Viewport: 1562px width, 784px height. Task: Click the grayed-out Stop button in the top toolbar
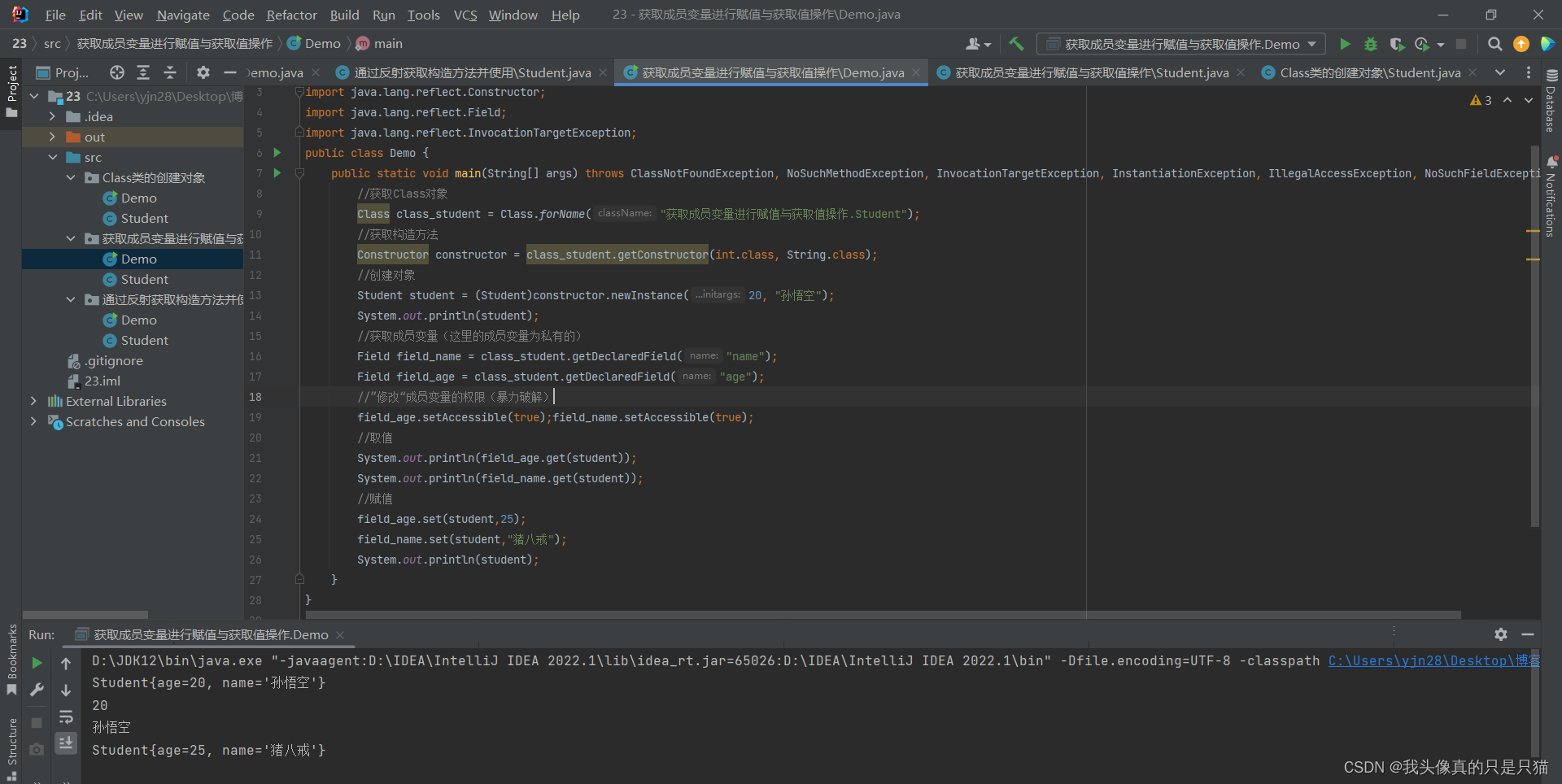point(1461,44)
